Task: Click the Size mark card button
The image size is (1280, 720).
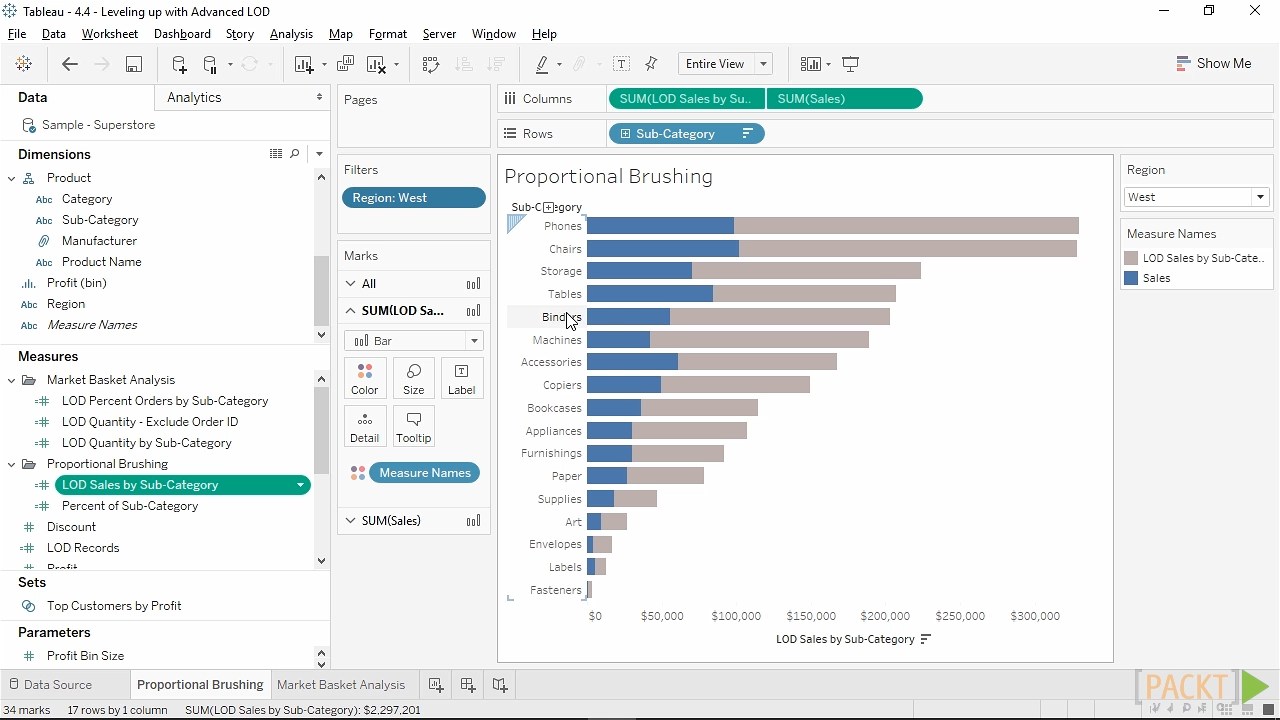Action: click(413, 379)
